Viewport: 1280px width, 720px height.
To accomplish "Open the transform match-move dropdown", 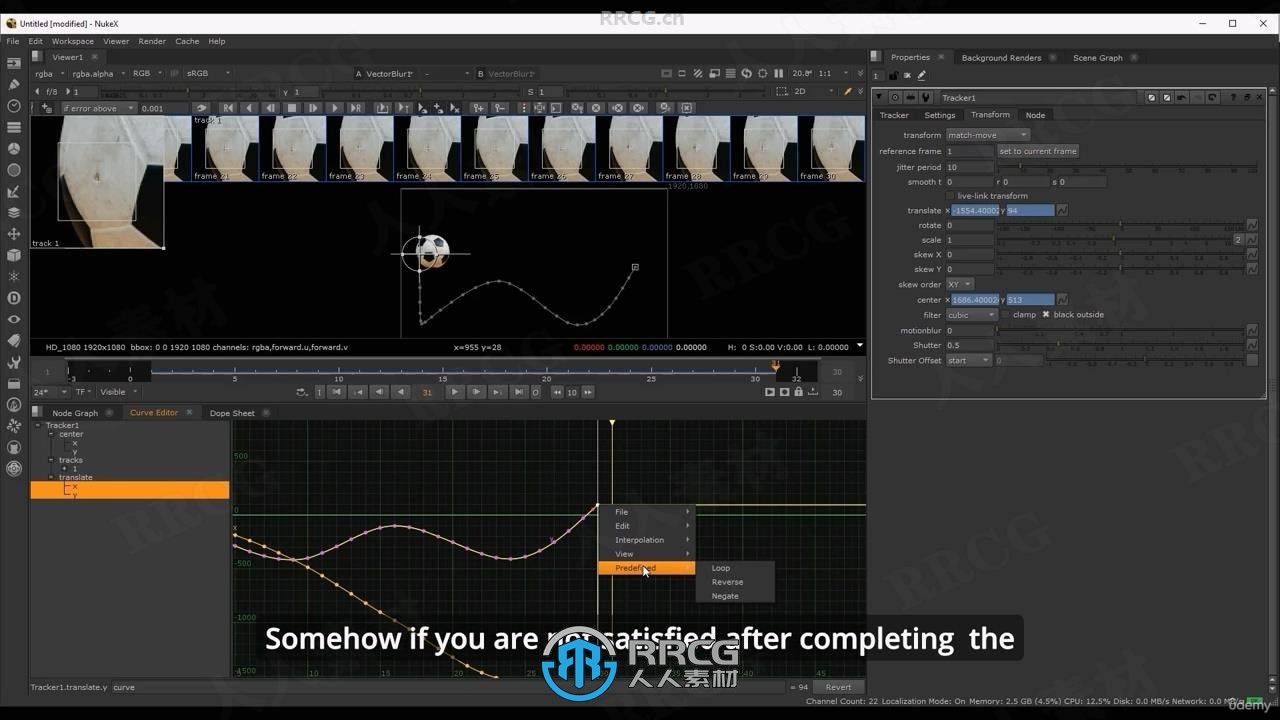I will click(x=987, y=135).
